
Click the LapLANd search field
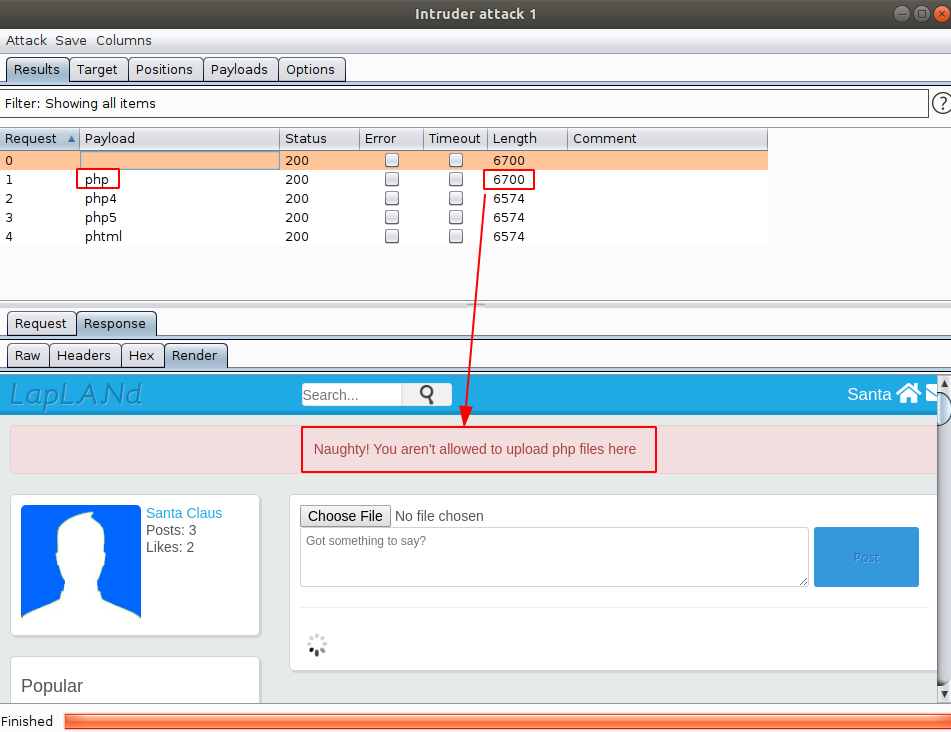coord(352,395)
